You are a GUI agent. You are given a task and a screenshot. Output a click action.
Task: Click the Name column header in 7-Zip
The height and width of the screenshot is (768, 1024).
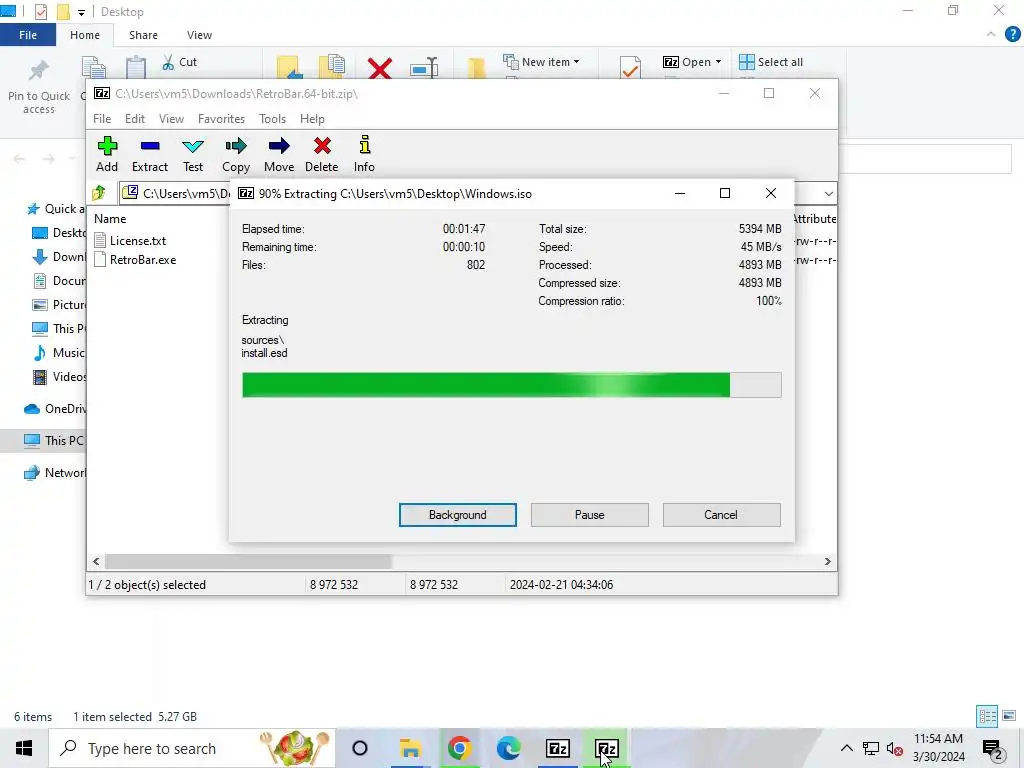110,219
